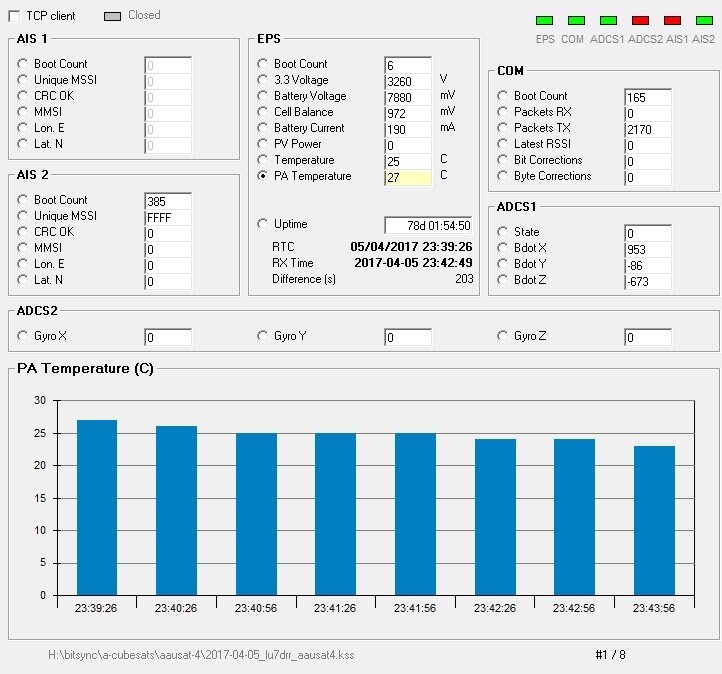
Task: Select EPS Battery Current radio button
Action: tap(262, 128)
